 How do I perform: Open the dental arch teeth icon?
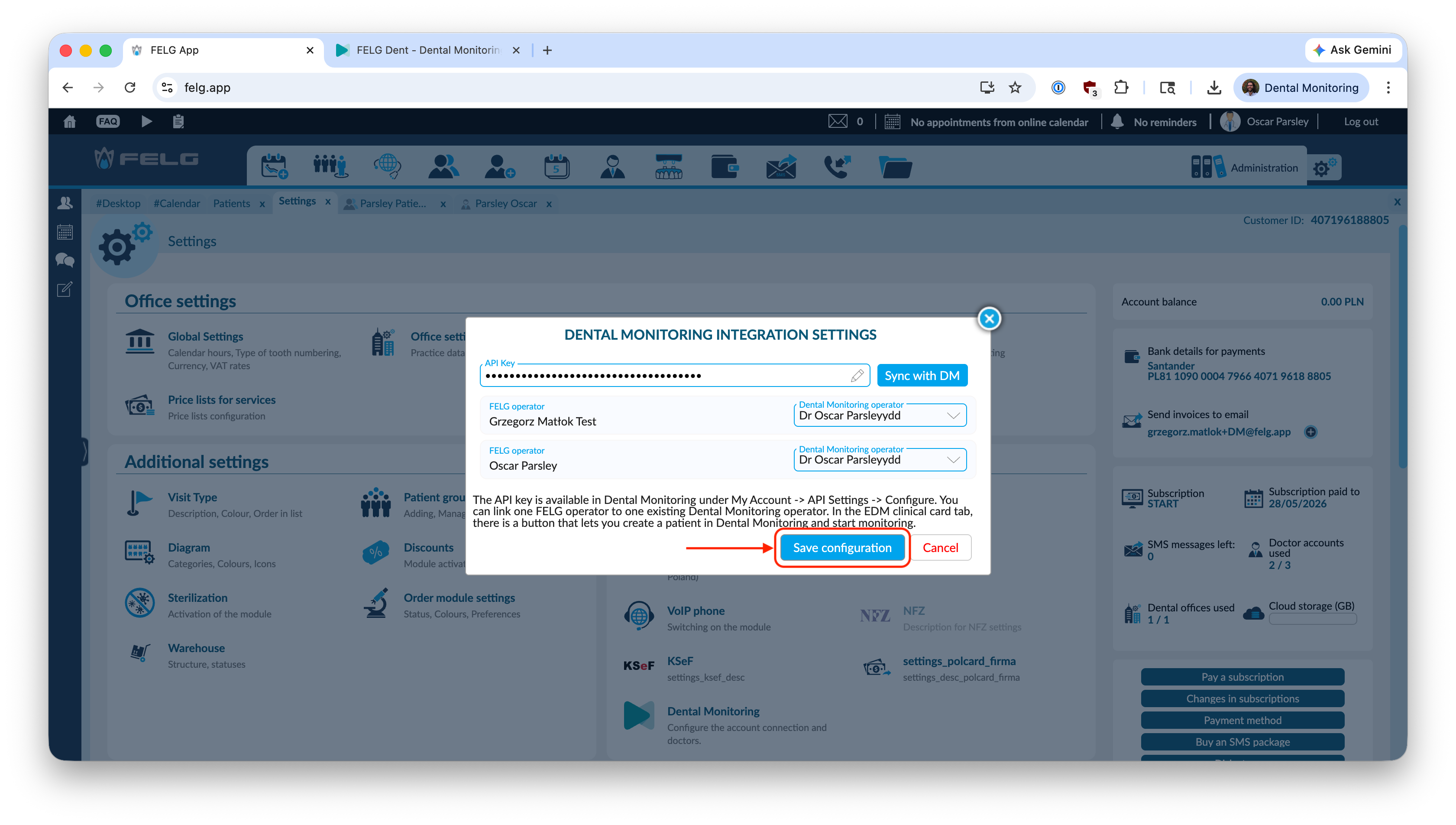tap(668, 166)
